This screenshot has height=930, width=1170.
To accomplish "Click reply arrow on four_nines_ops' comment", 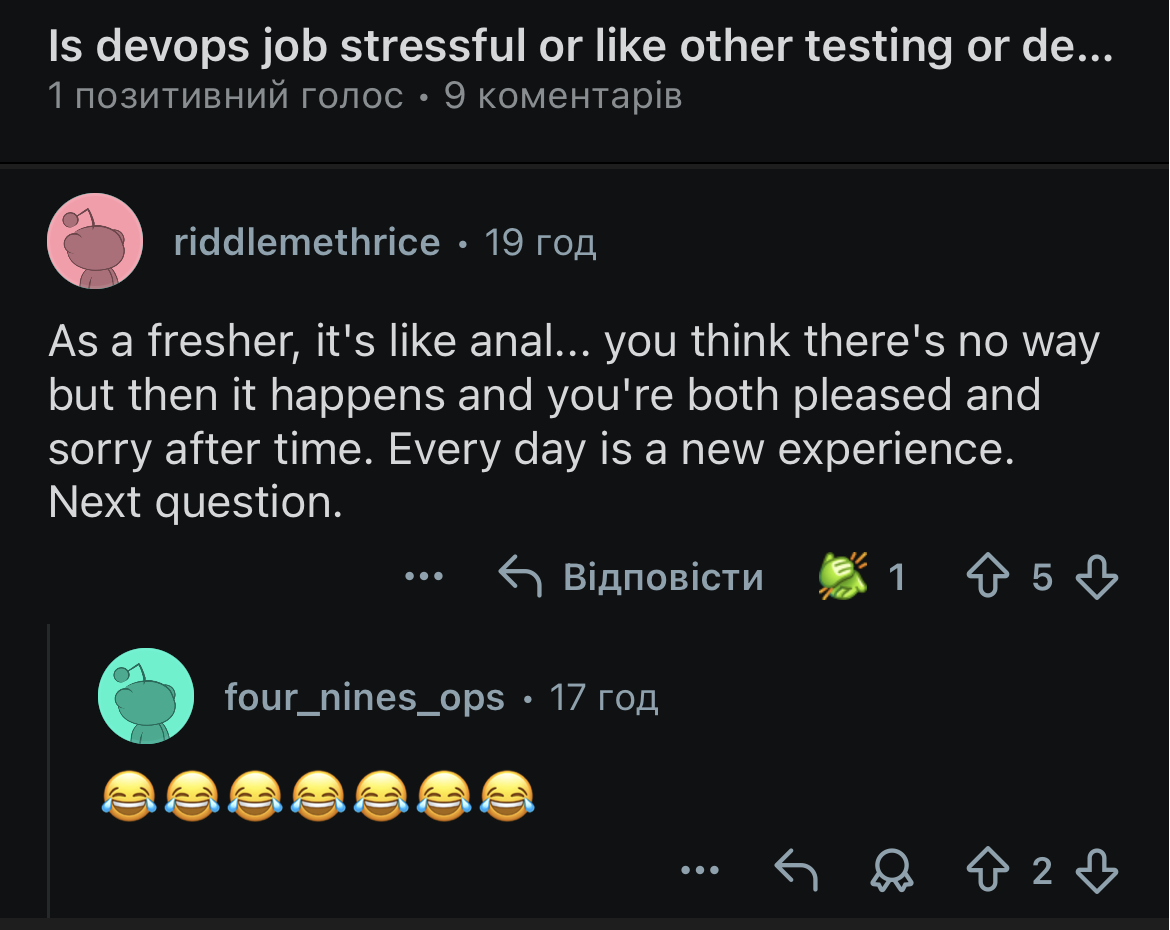I will (x=797, y=870).
